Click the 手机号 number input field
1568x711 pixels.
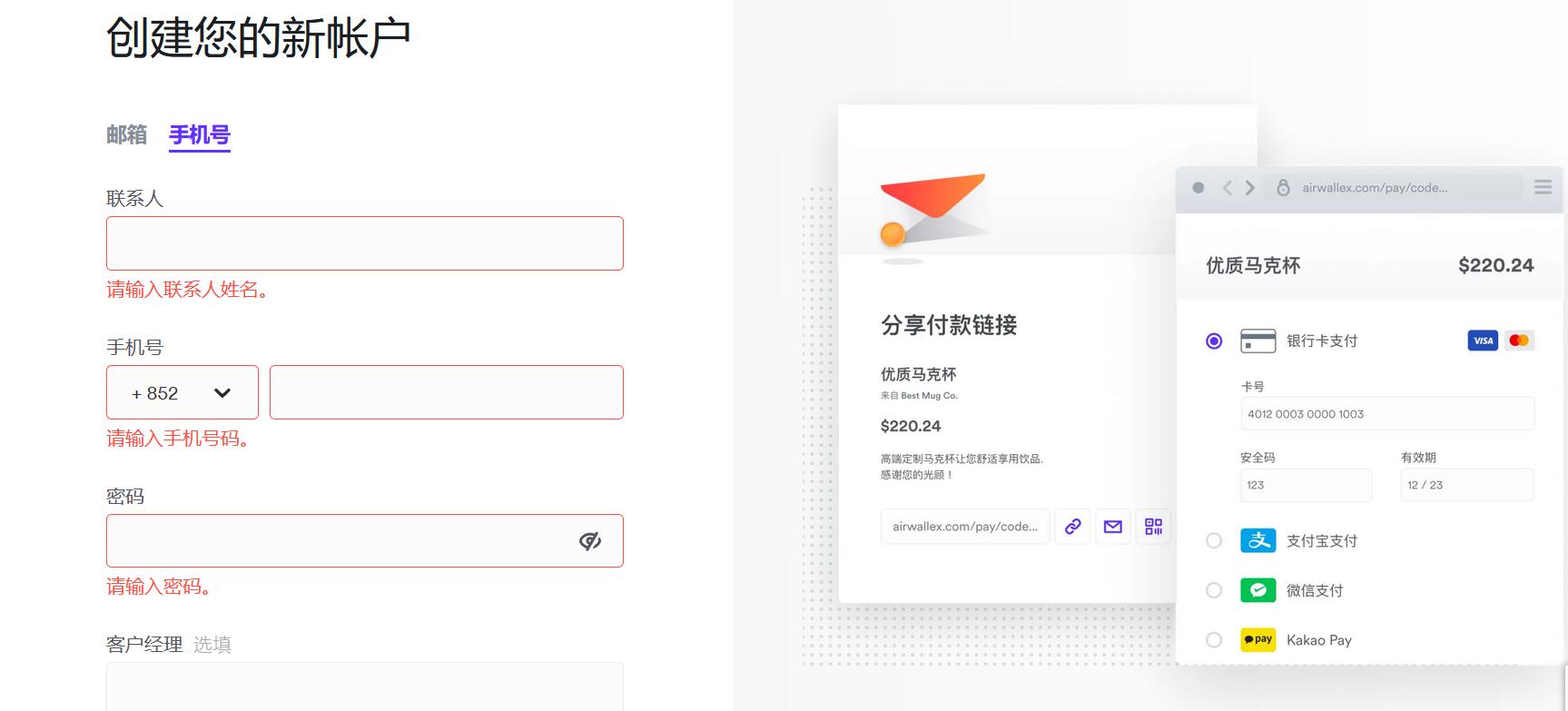click(x=447, y=392)
